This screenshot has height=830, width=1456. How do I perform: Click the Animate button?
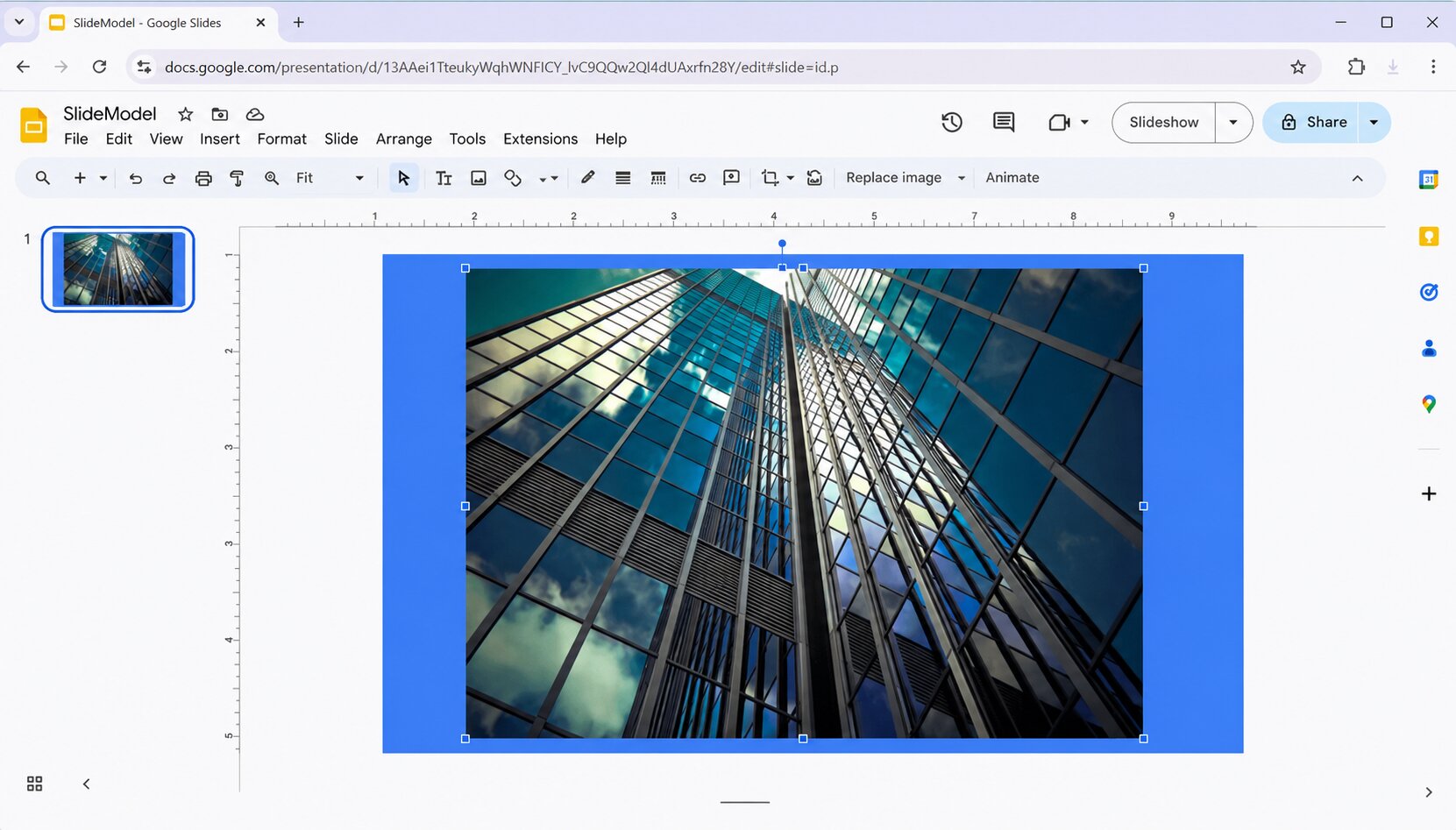tap(1012, 178)
